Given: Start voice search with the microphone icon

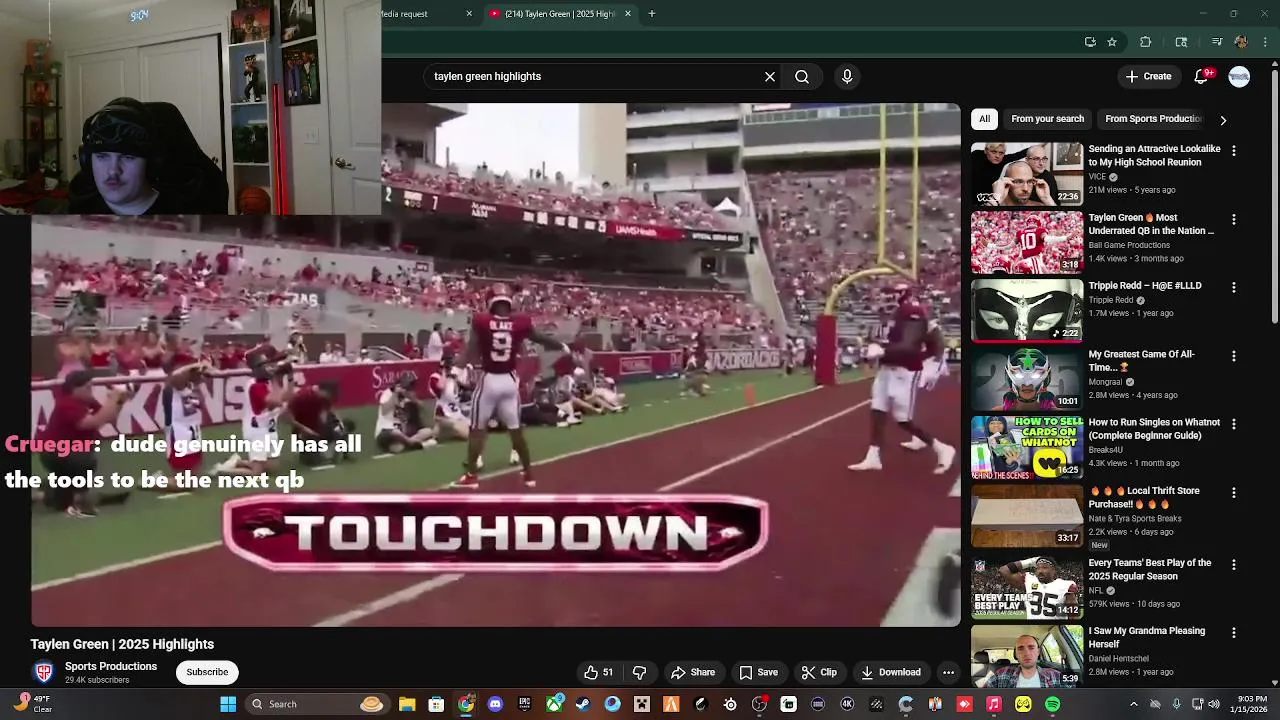Looking at the screenshot, I should pyautogui.click(x=847, y=76).
